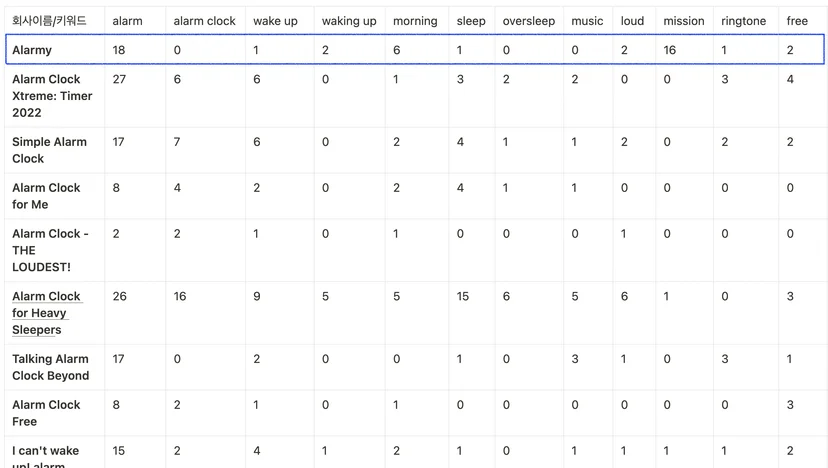The width and height of the screenshot is (828, 468).
Task: Click the waking up column header
Action: pos(350,21)
